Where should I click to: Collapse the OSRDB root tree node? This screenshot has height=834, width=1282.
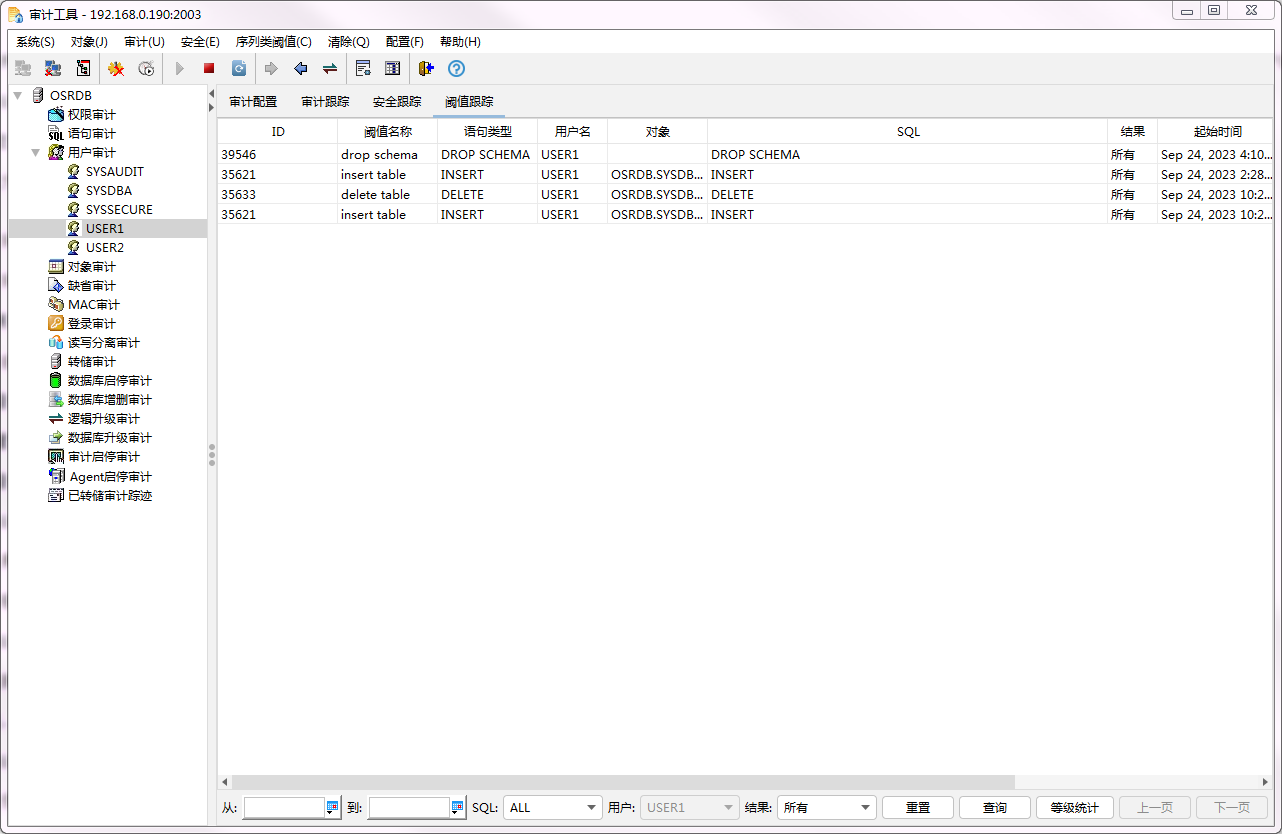pos(18,96)
